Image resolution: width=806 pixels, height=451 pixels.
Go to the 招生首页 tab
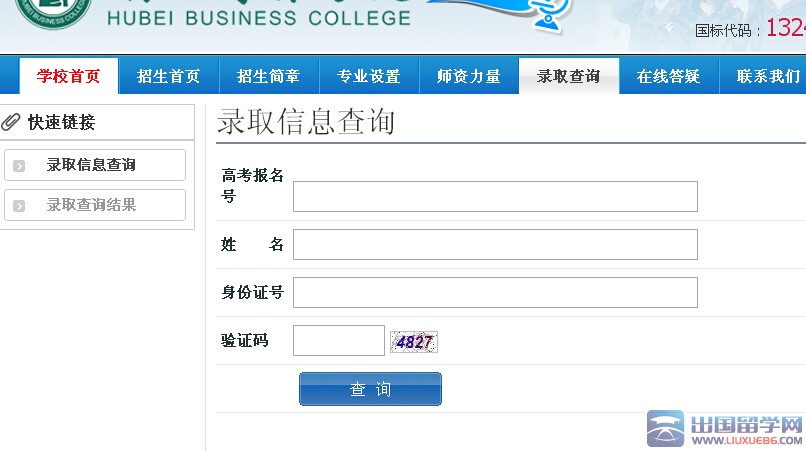(168, 76)
